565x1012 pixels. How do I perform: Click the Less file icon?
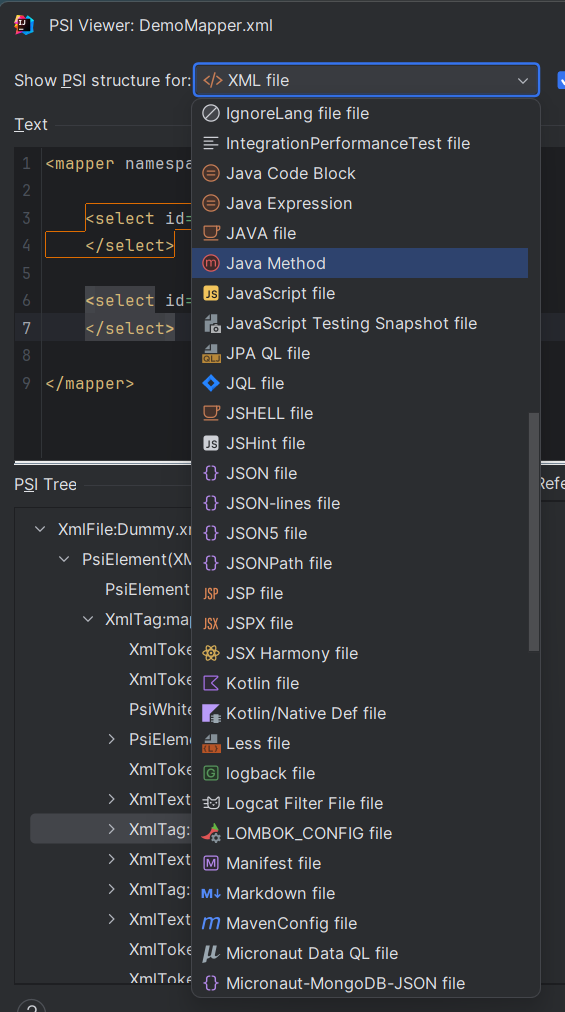click(x=211, y=744)
